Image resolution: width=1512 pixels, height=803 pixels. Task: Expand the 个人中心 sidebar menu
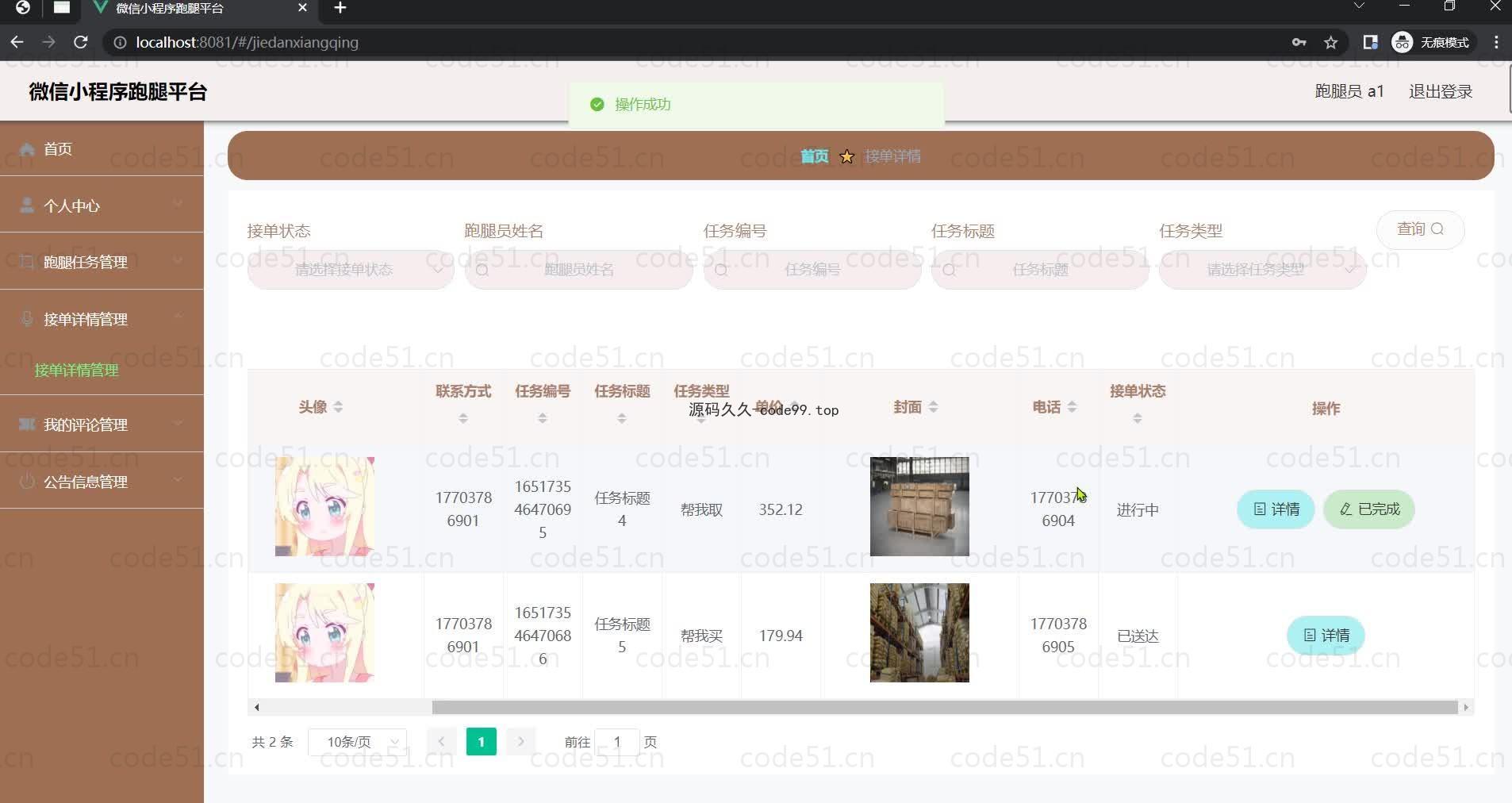(178, 205)
